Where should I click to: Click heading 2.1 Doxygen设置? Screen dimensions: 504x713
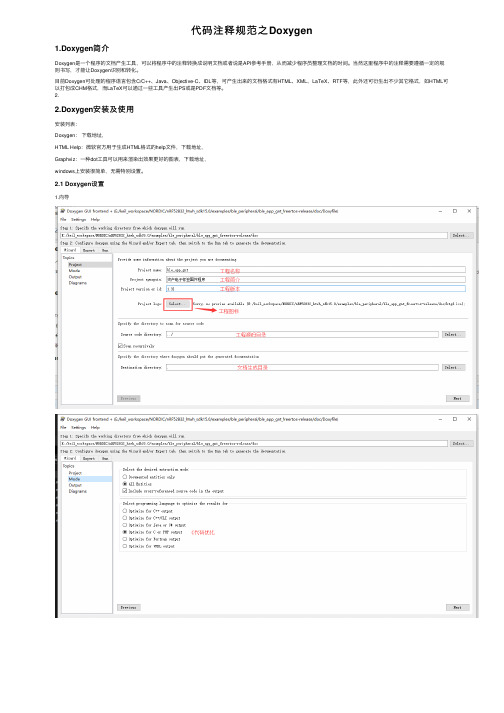[79, 184]
